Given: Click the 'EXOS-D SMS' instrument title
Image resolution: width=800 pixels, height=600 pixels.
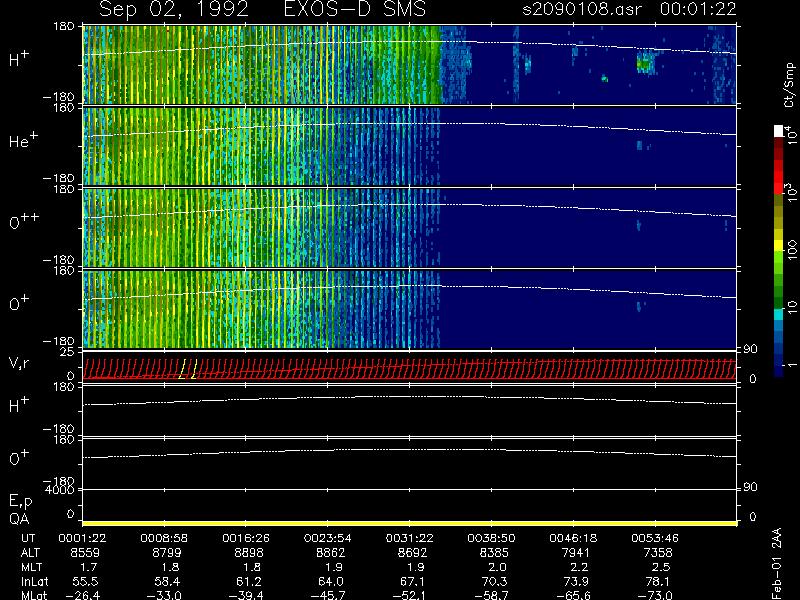Looking at the screenshot, I should point(354,9).
